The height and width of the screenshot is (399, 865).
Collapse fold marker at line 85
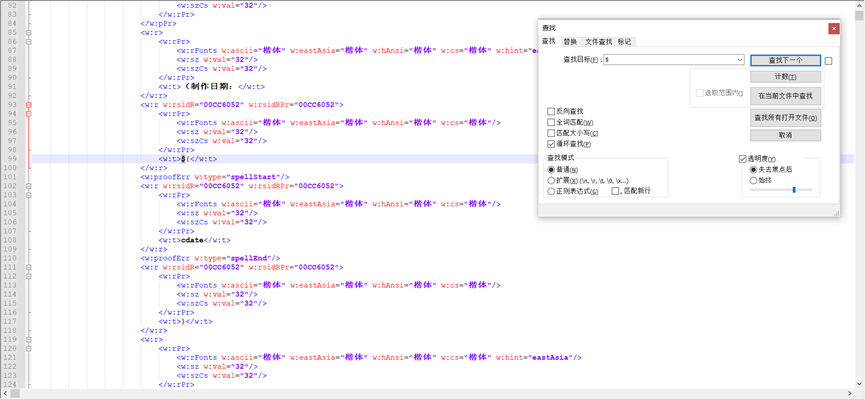tap(29, 33)
